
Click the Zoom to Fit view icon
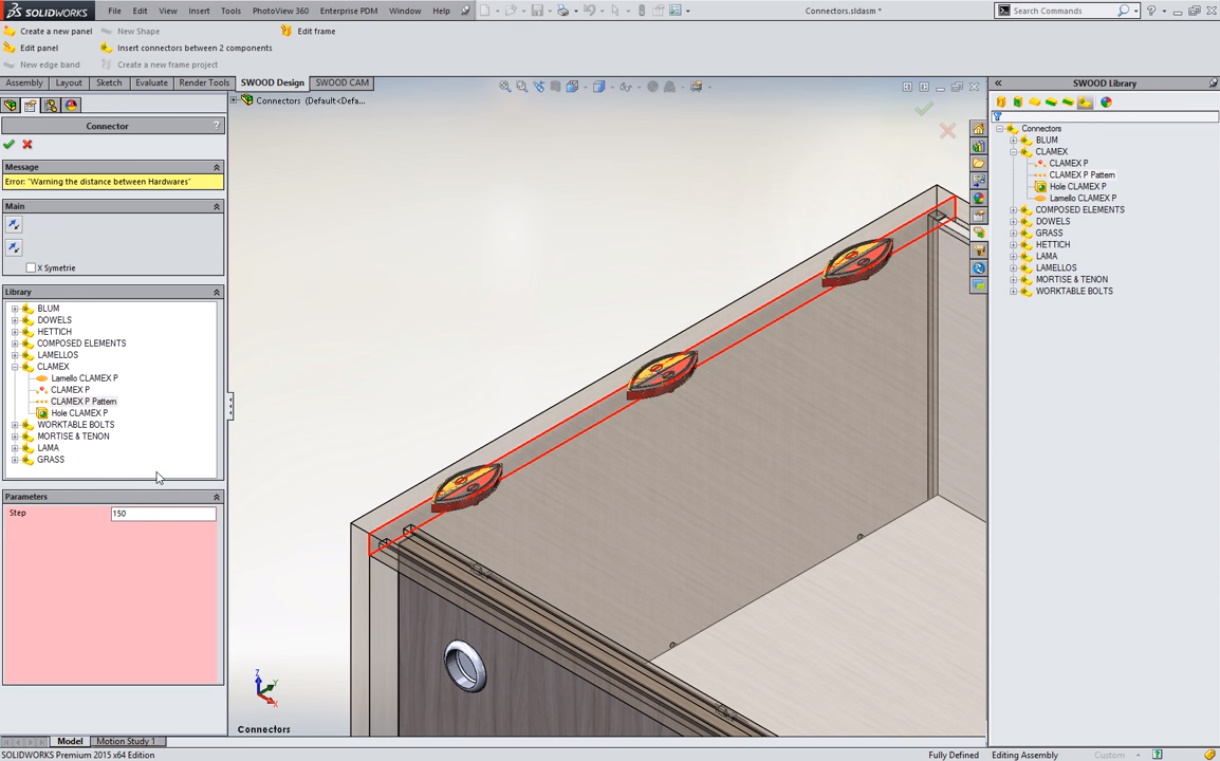505,87
